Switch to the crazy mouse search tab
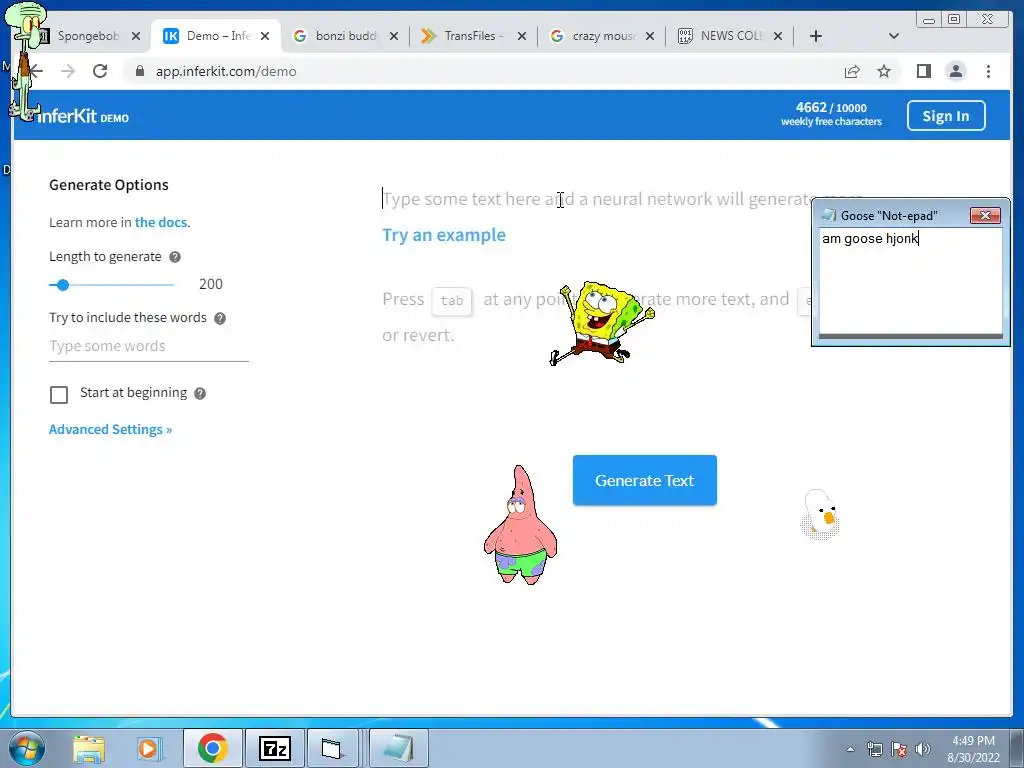 pyautogui.click(x=602, y=36)
